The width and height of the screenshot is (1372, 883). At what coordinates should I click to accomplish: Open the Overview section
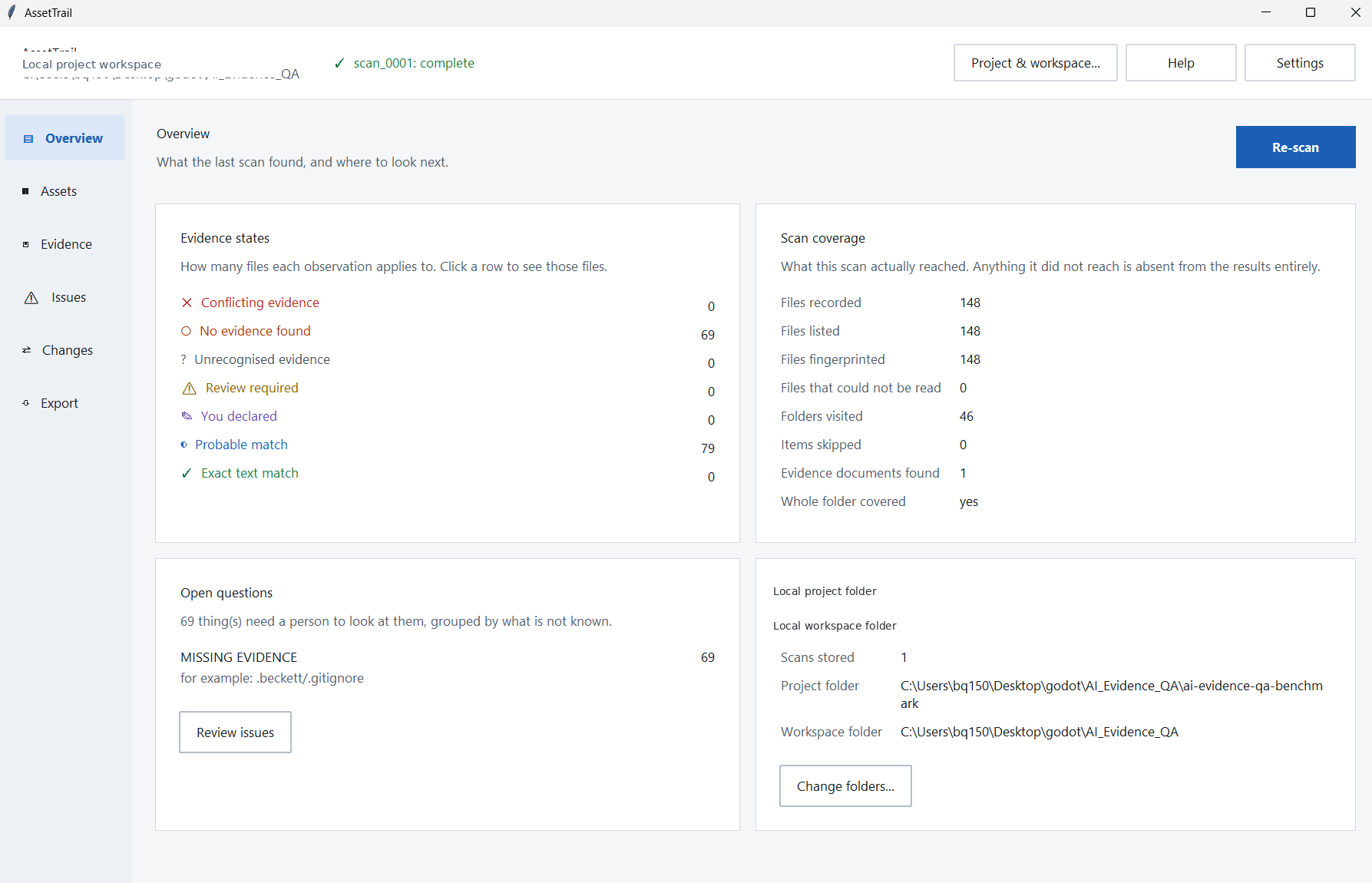64,138
